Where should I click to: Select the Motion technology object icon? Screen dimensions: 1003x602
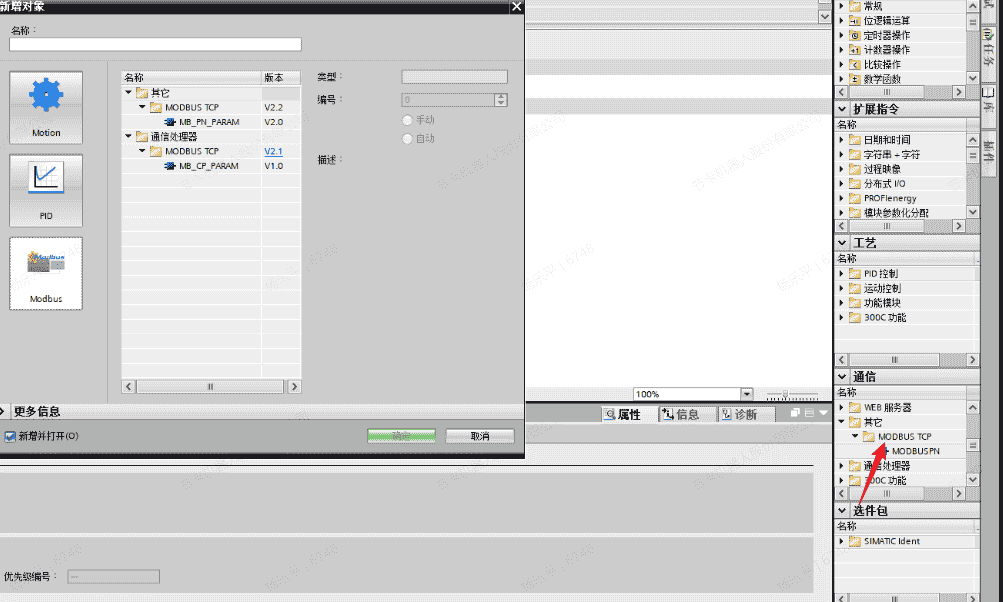46,106
